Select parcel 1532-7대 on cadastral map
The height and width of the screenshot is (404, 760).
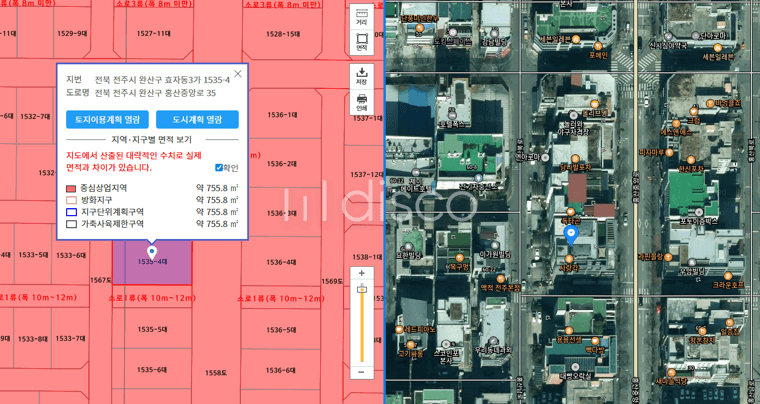point(35,117)
